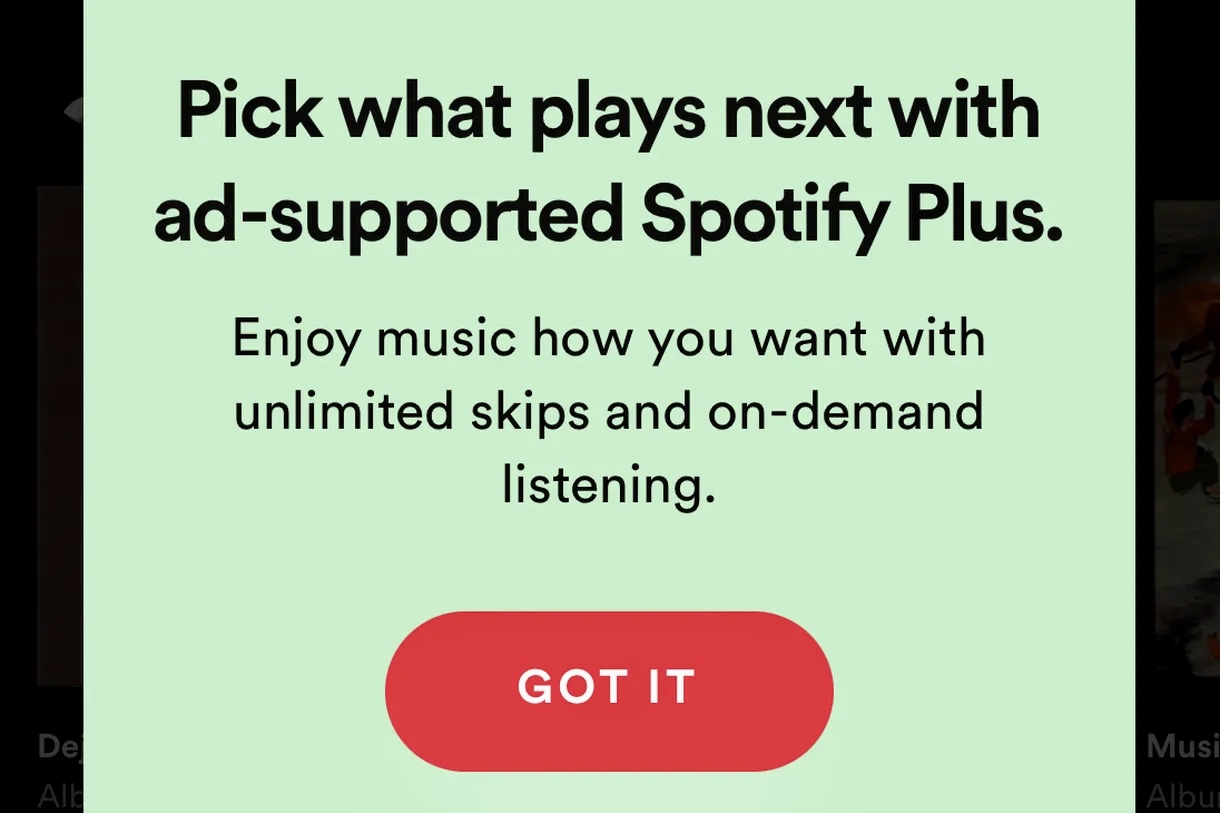This screenshot has width=1220, height=813.
Task: Click the 'Alb' subtitle under 'Dej'
Action: [60, 796]
